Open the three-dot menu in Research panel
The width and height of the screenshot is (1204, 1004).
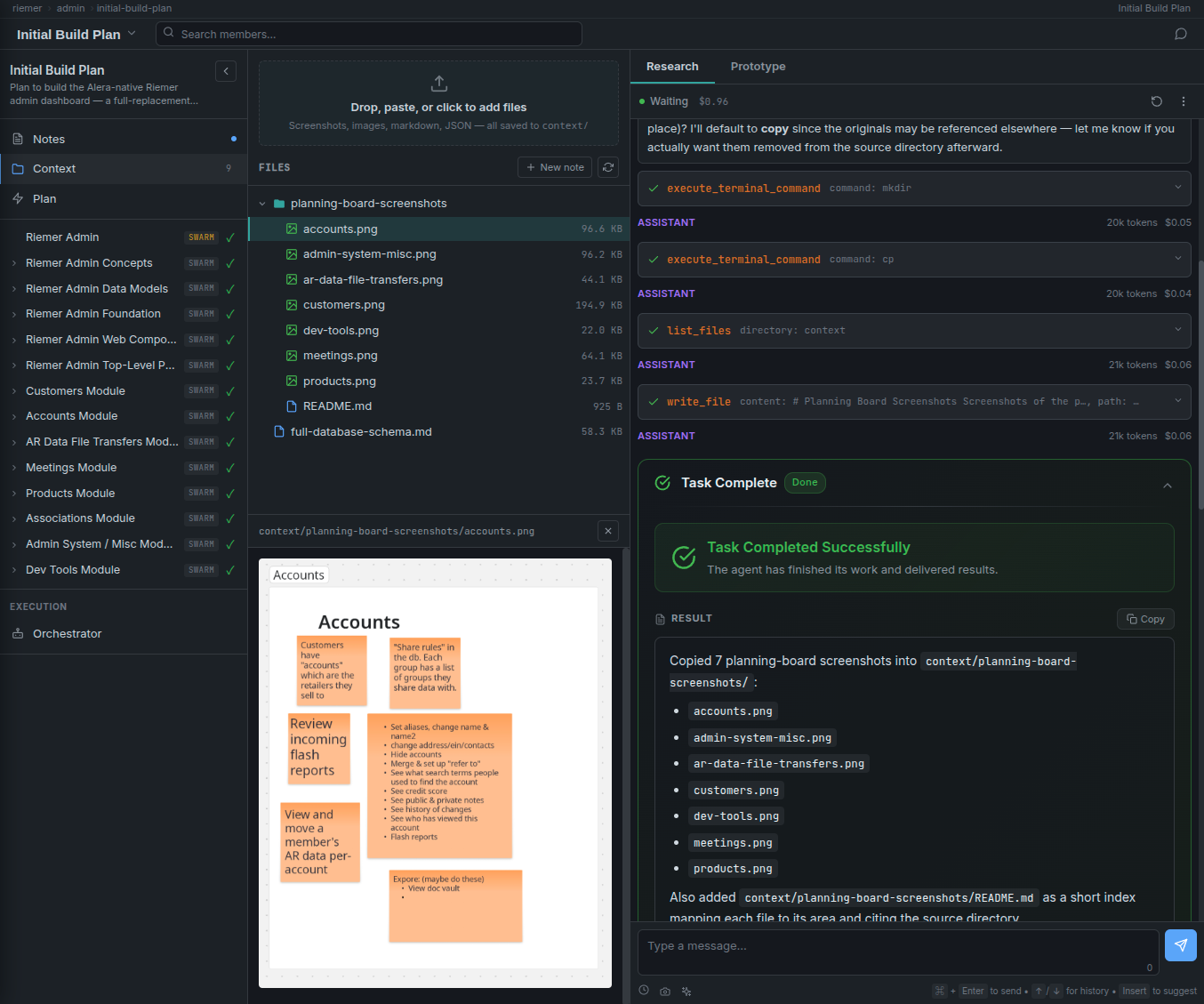[x=1184, y=101]
